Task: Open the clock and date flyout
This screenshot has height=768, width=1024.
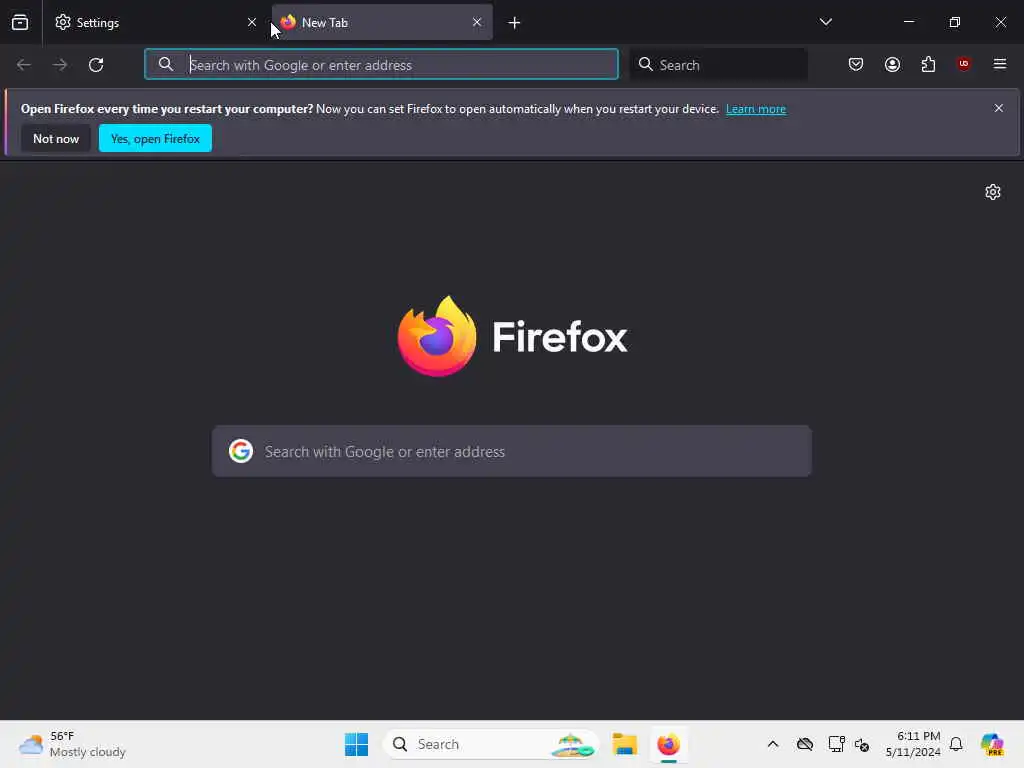Action: [913, 744]
